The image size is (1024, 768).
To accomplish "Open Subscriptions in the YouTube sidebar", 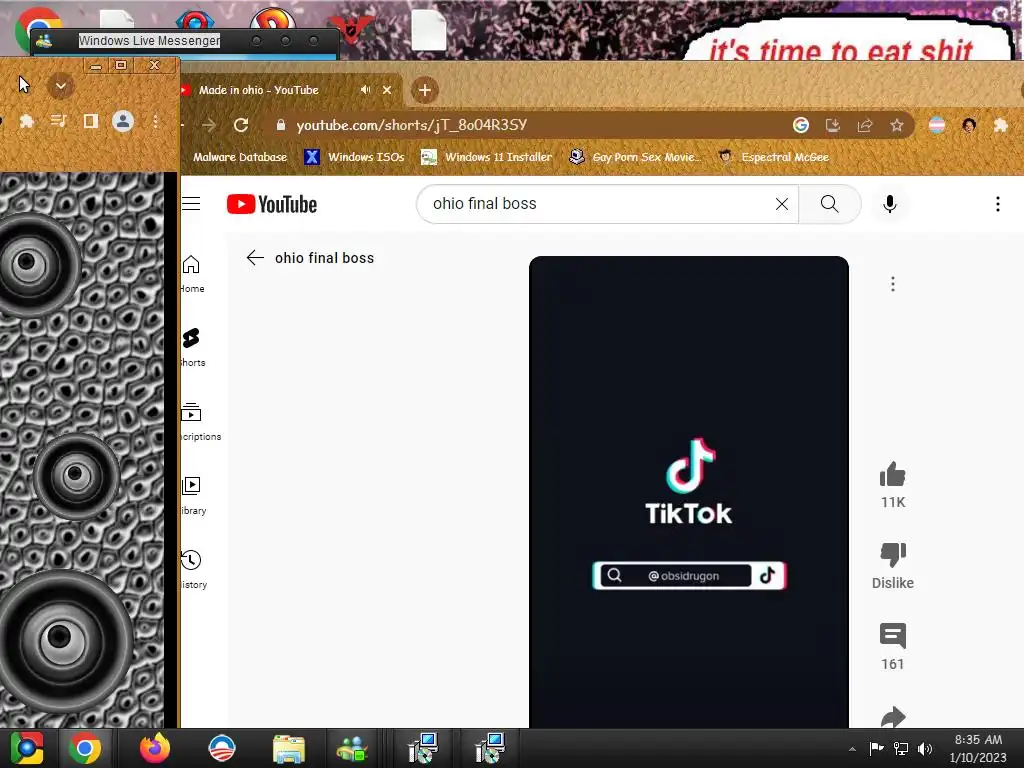I will coord(200,422).
